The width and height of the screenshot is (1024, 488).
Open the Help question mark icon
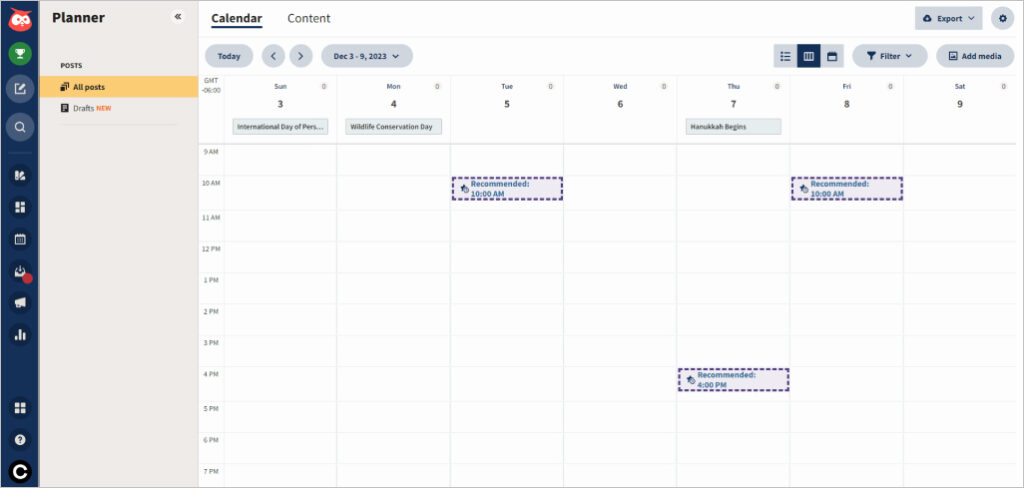tap(20, 440)
